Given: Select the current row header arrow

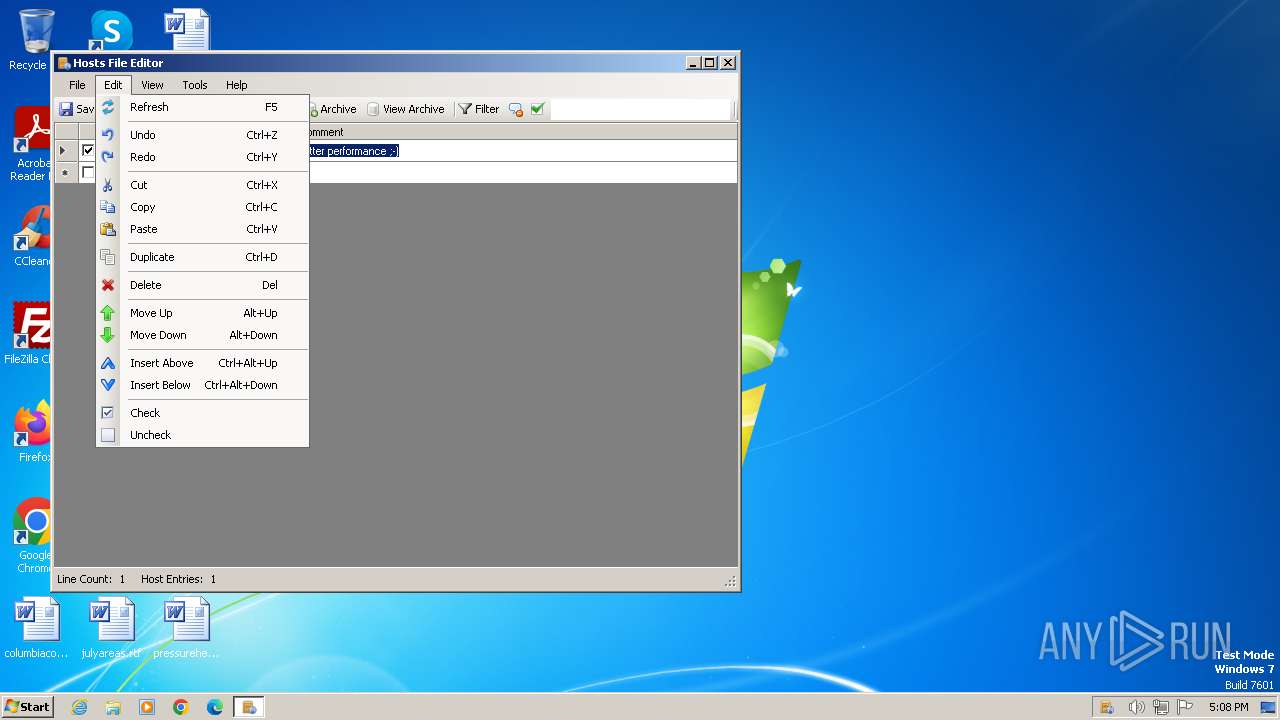Looking at the screenshot, I should [66, 151].
